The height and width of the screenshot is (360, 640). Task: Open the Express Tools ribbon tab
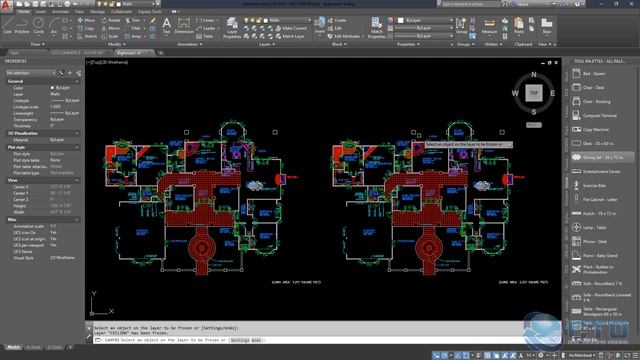coord(150,12)
